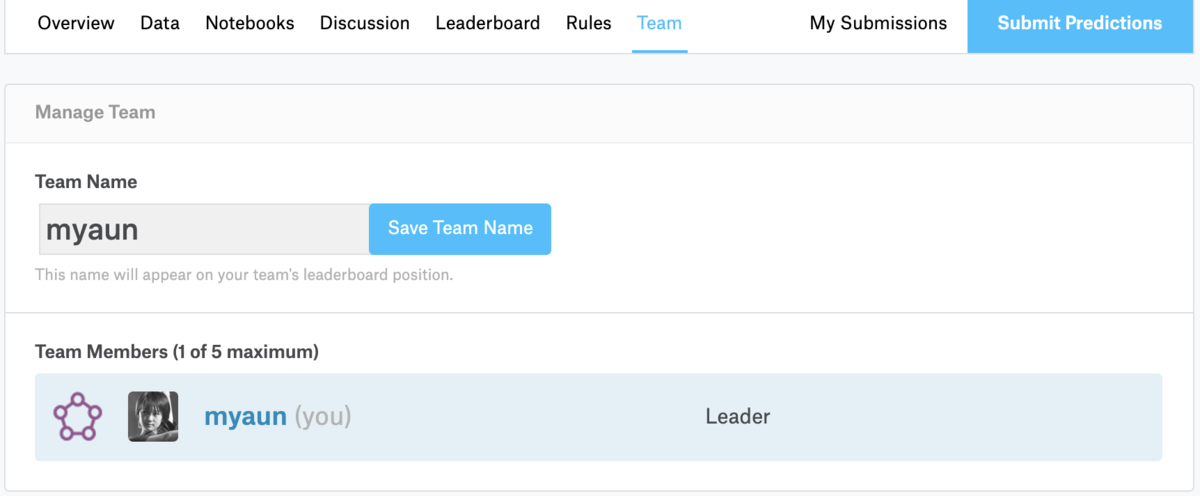The height and width of the screenshot is (496, 1200).
Task: Open My Submissions page
Action: coord(878,23)
